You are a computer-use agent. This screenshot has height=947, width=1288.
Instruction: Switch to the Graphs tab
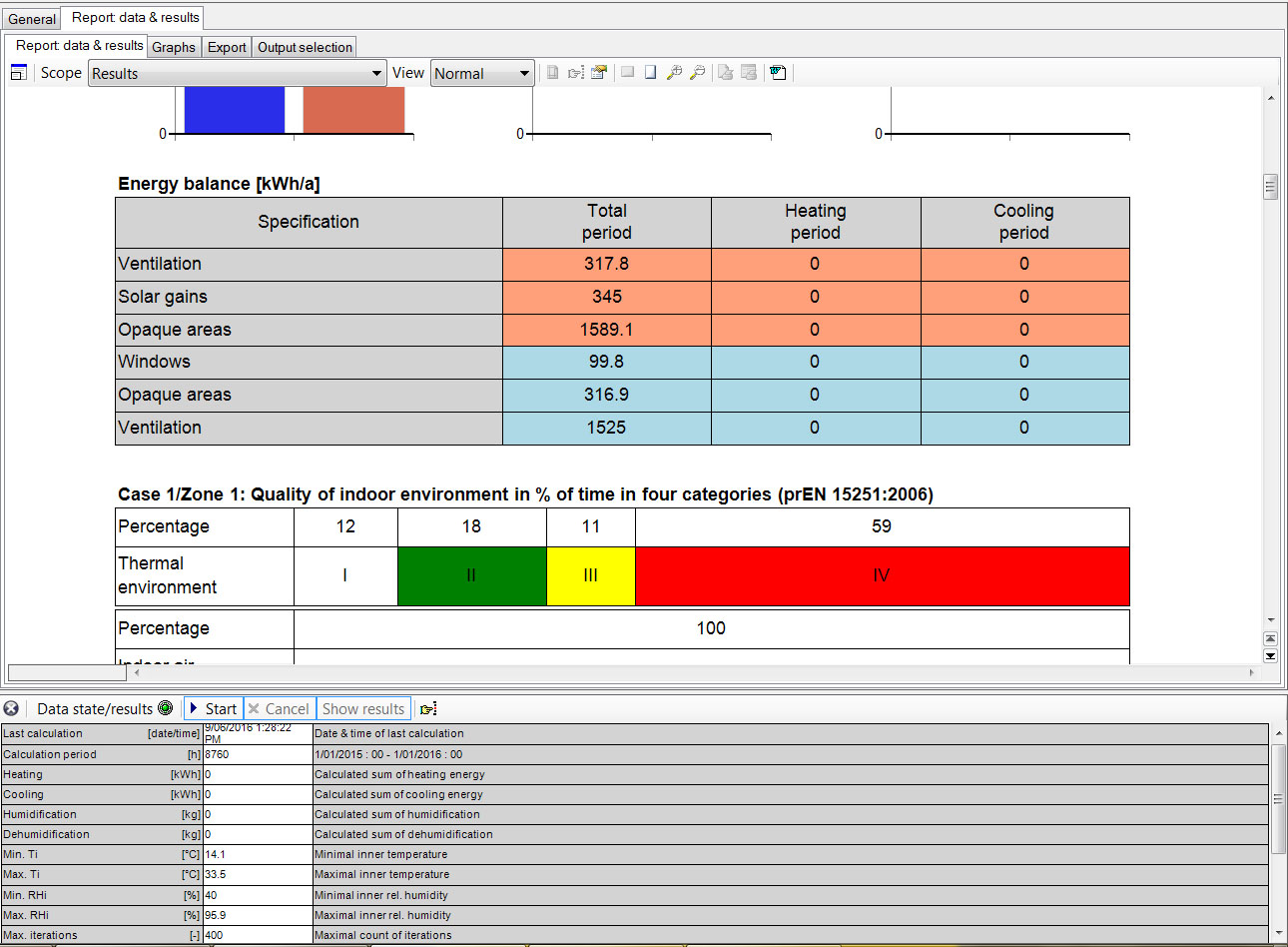click(174, 47)
